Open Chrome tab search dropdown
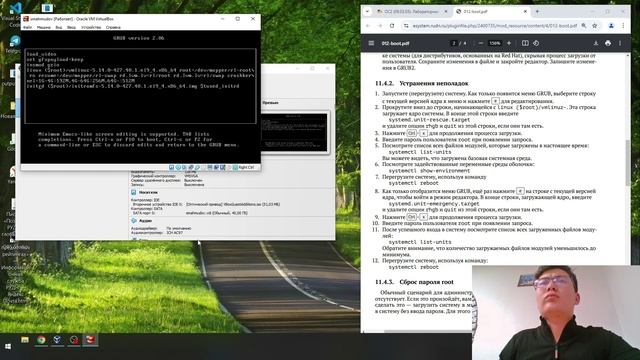This screenshot has width=640, height=360. (367, 11)
